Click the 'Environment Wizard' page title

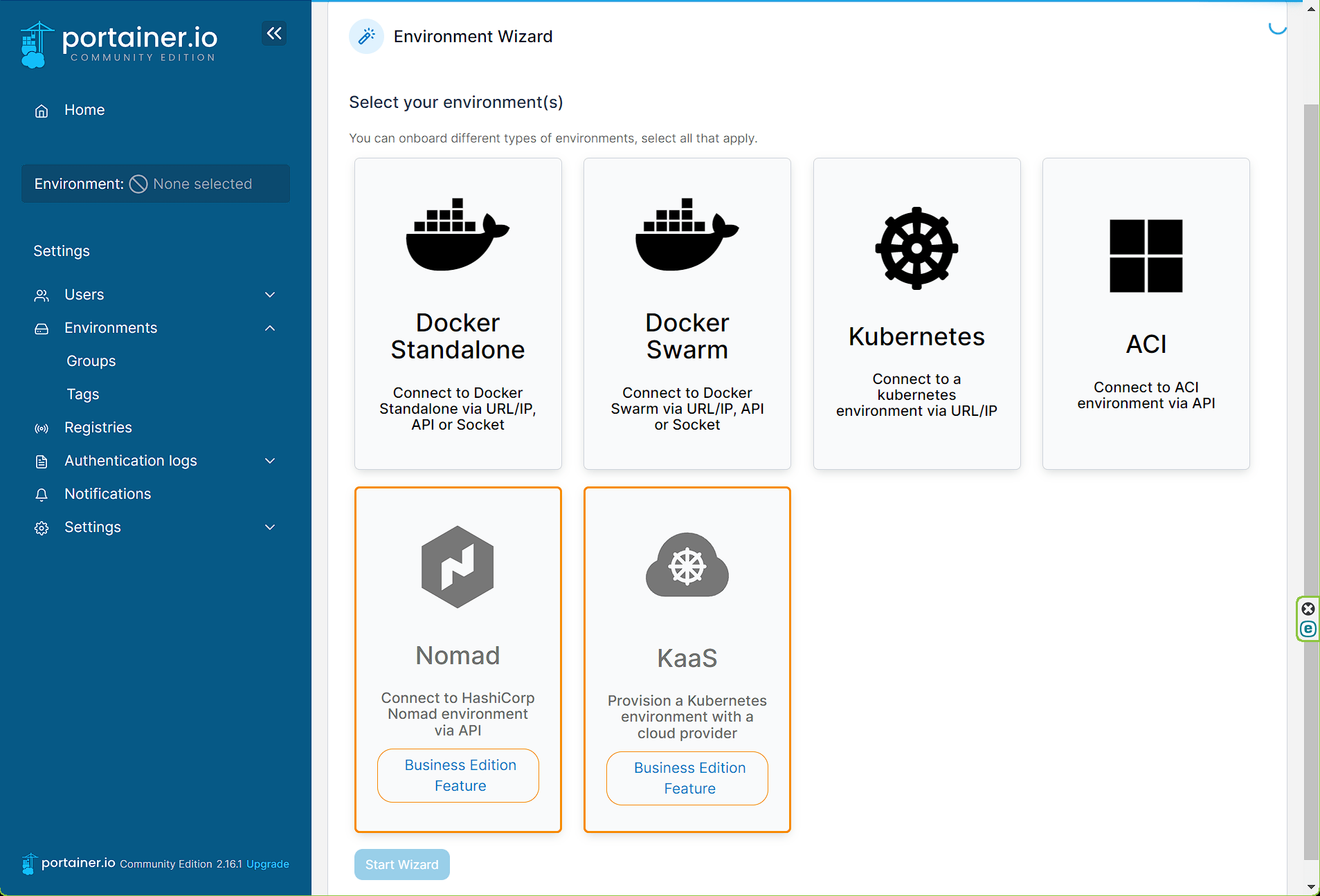[473, 37]
